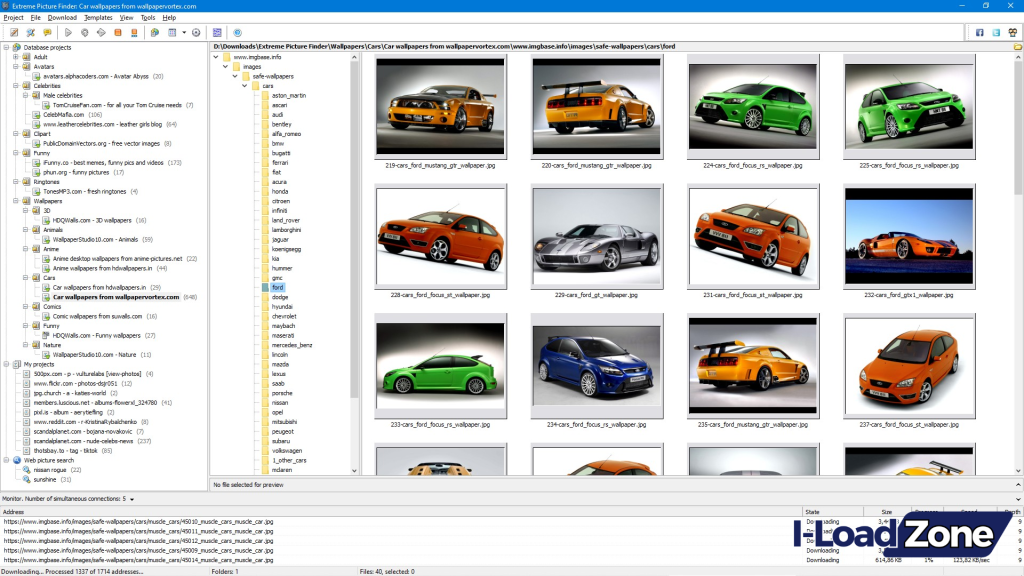Image resolution: width=1024 pixels, height=576 pixels.
Task: Start the download with the green play icon
Action: click(x=68, y=31)
